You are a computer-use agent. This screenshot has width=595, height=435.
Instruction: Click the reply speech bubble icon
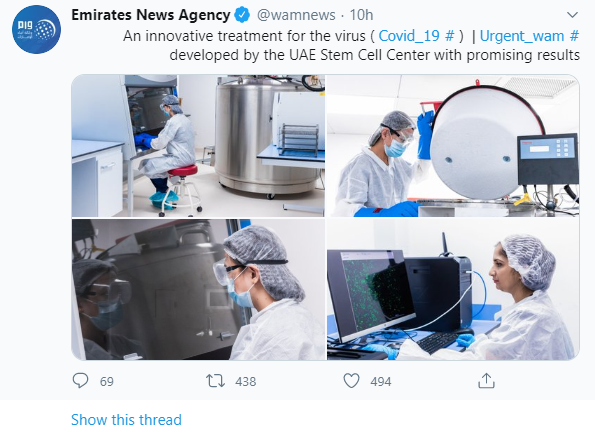point(80,381)
